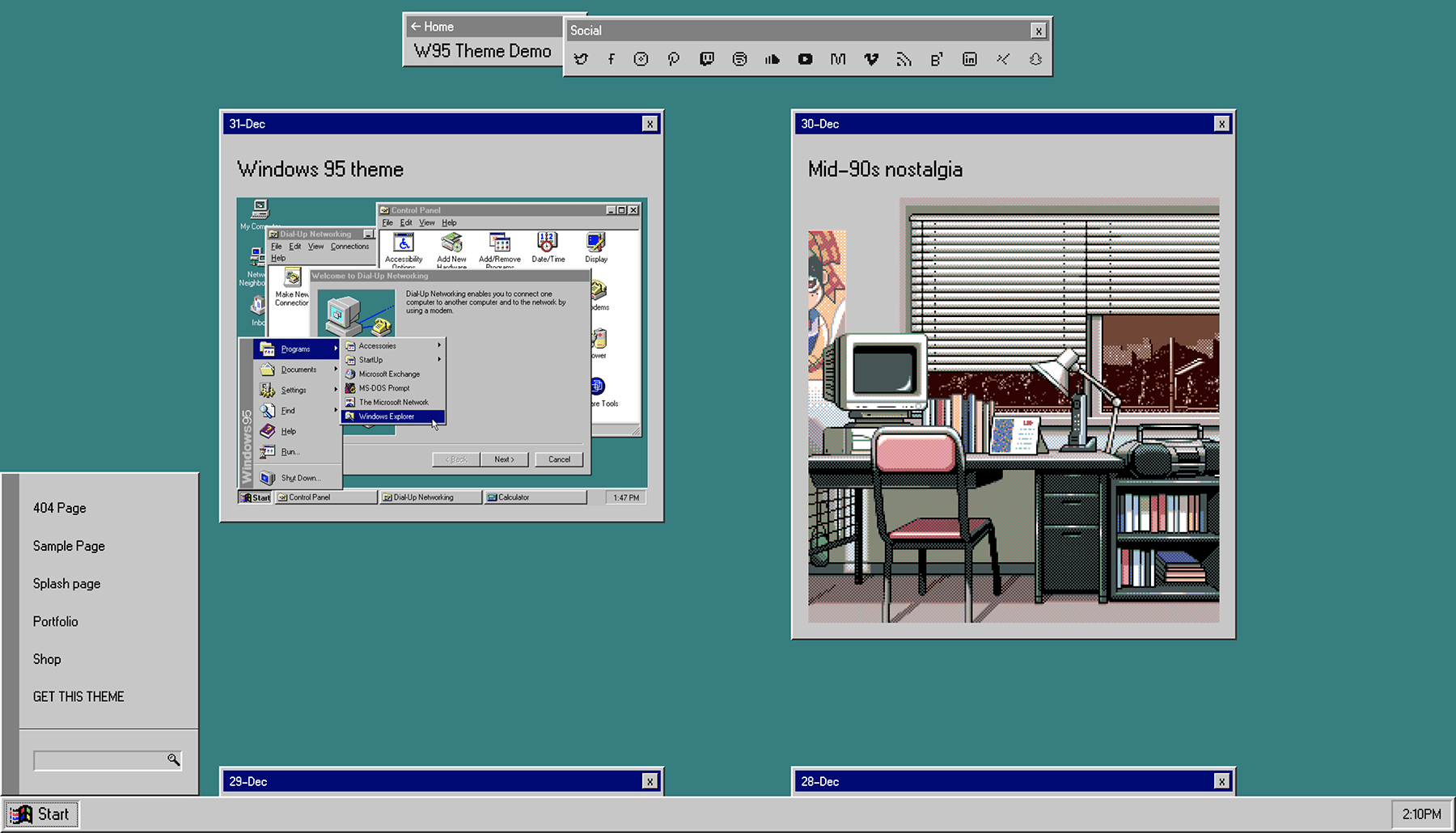
Task: Click the Home back link
Action: [x=433, y=27]
